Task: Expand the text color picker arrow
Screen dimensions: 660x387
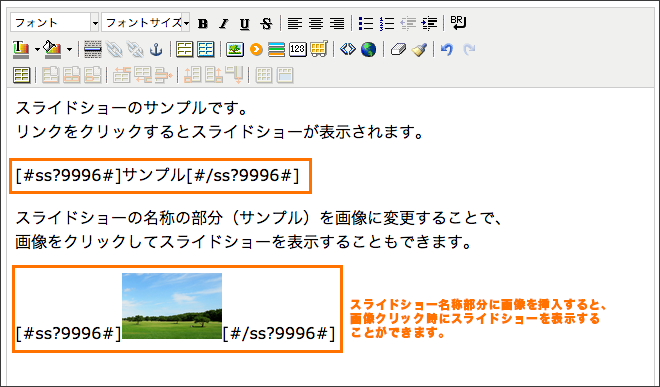Action: point(37,50)
